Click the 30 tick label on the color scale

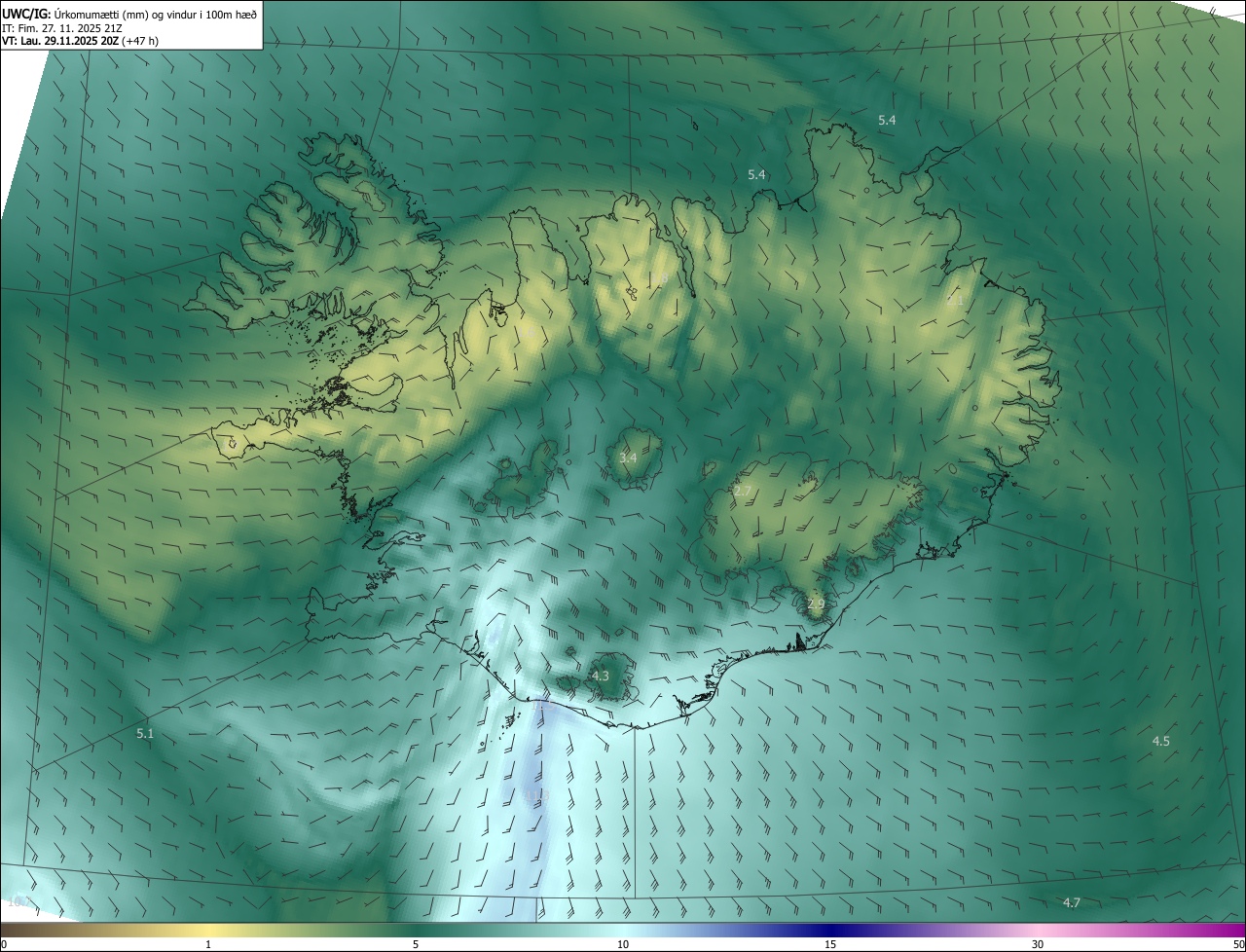coord(1038,944)
